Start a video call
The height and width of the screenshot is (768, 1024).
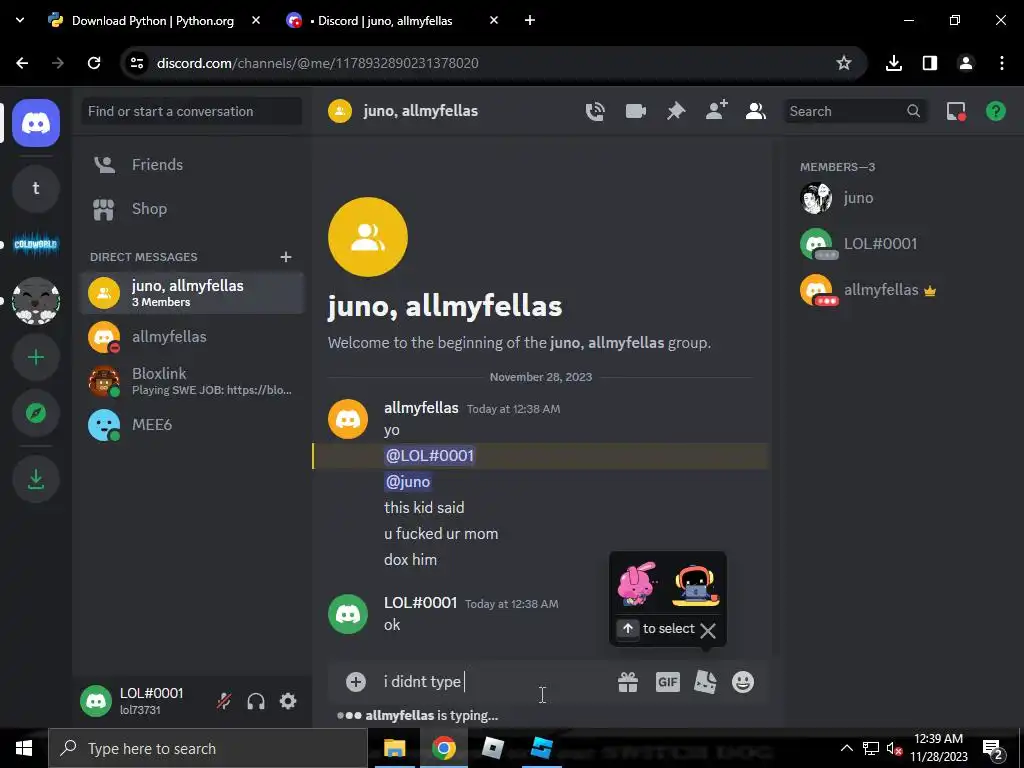click(x=635, y=111)
